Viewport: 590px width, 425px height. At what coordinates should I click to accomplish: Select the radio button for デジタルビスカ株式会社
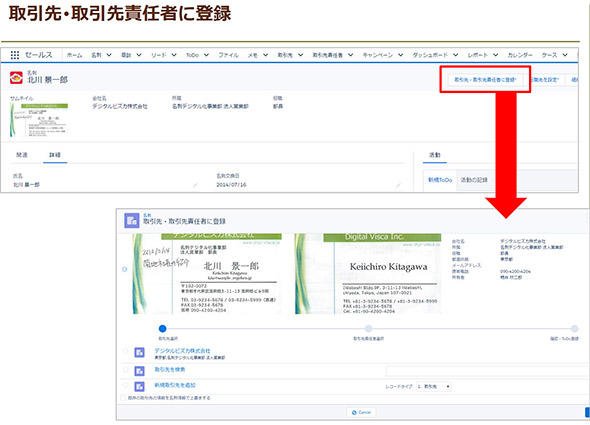coord(126,351)
